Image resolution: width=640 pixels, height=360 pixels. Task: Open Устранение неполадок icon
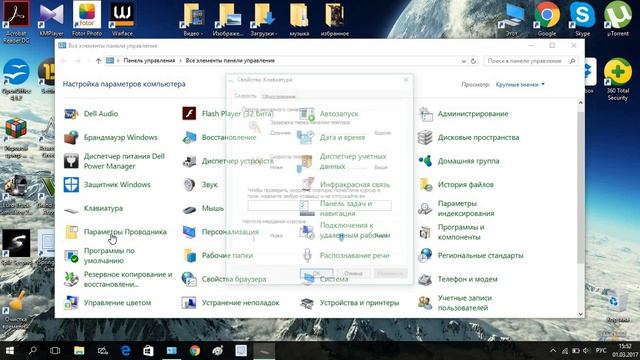(x=189, y=303)
